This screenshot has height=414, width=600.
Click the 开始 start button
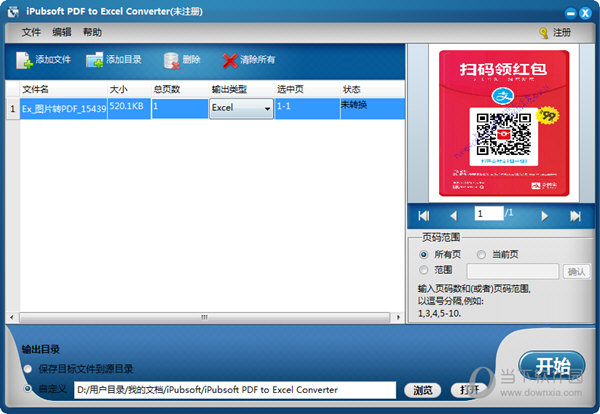pos(552,366)
